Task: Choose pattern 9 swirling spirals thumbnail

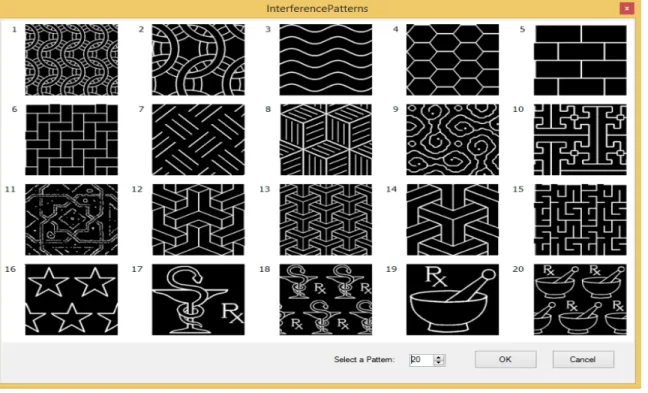Action: pos(453,140)
